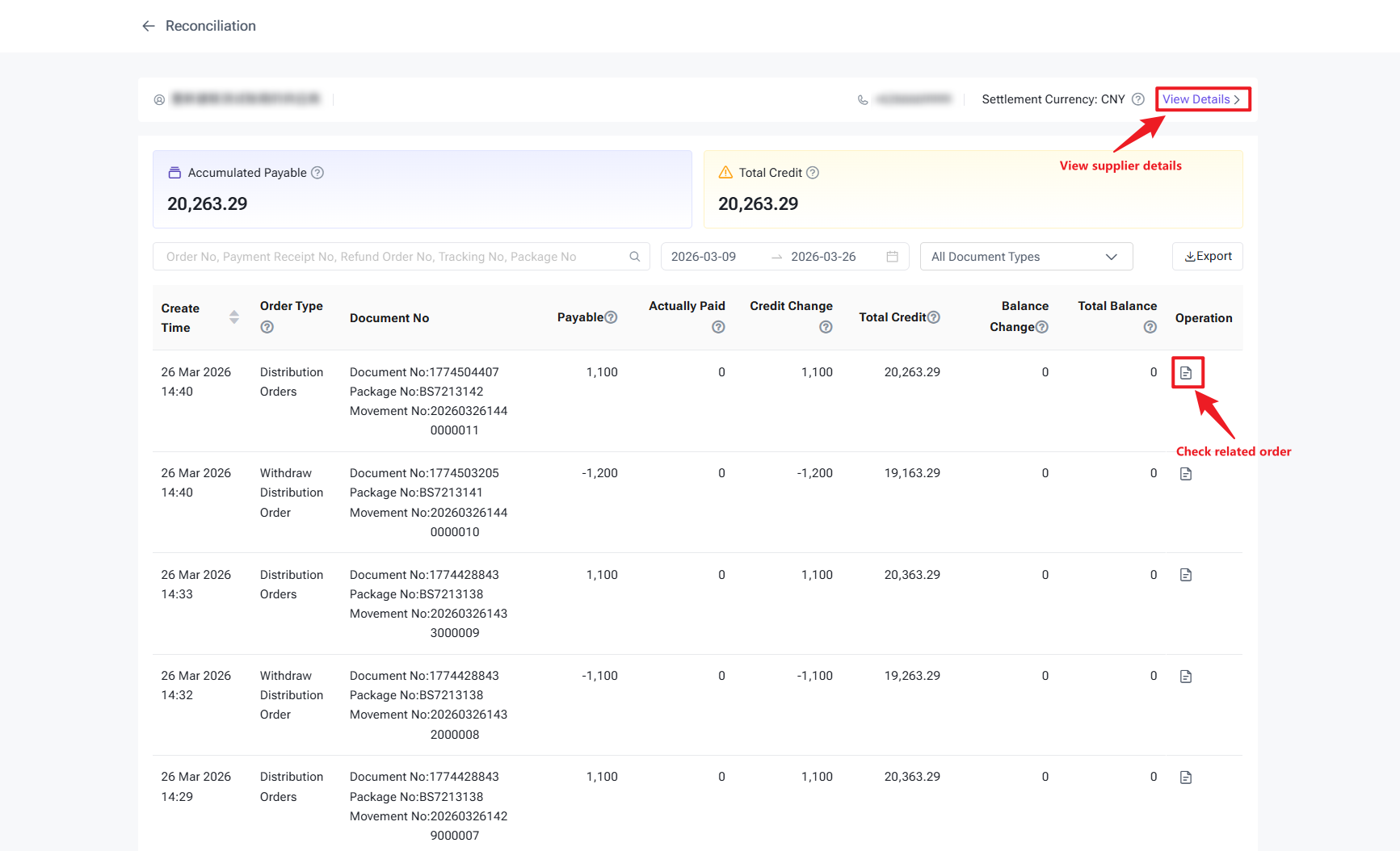Click help icon under Order Type header
Screen dimensions: 1400x851
267,327
